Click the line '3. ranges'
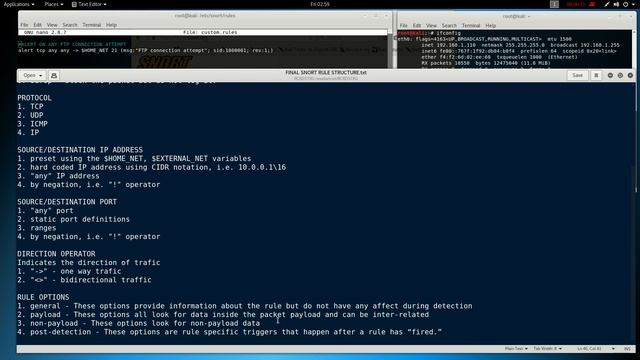Viewport: 640px width, 360px height. (37, 228)
